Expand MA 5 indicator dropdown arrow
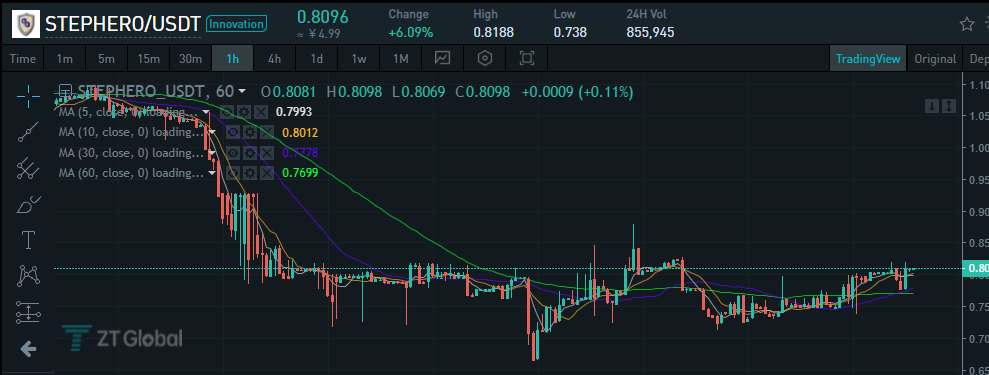The image size is (989, 375). click(206, 113)
